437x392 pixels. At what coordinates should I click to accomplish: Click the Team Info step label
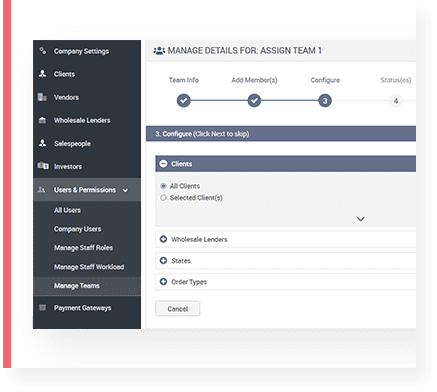coord(184,80)
